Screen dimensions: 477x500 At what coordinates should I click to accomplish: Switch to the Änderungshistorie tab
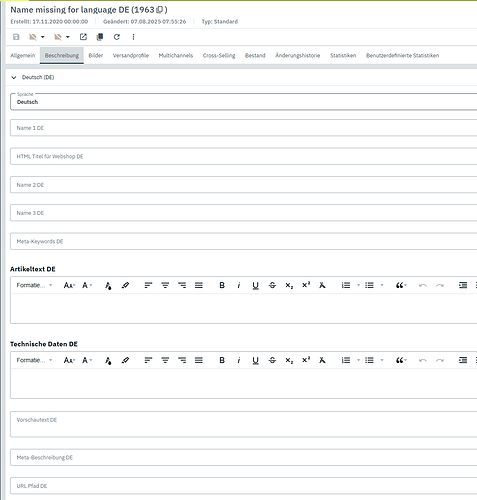coord(297,55)
